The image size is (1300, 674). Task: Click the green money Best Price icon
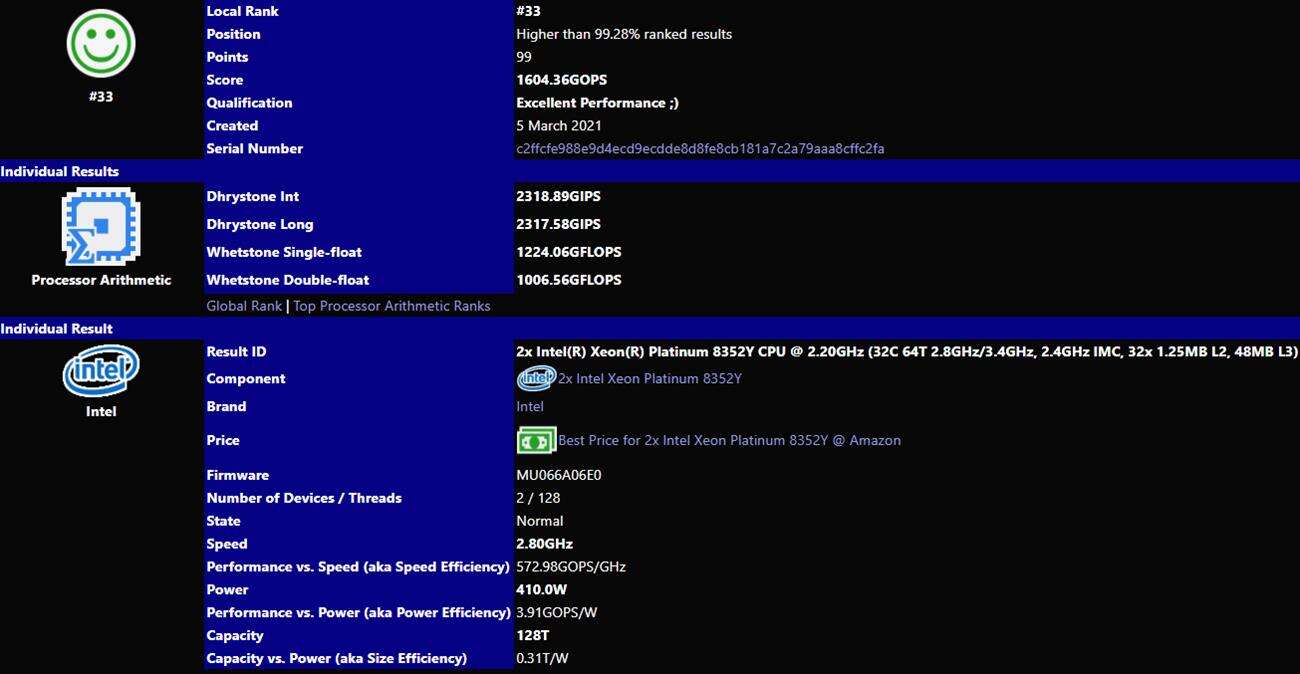coord(536,440)
